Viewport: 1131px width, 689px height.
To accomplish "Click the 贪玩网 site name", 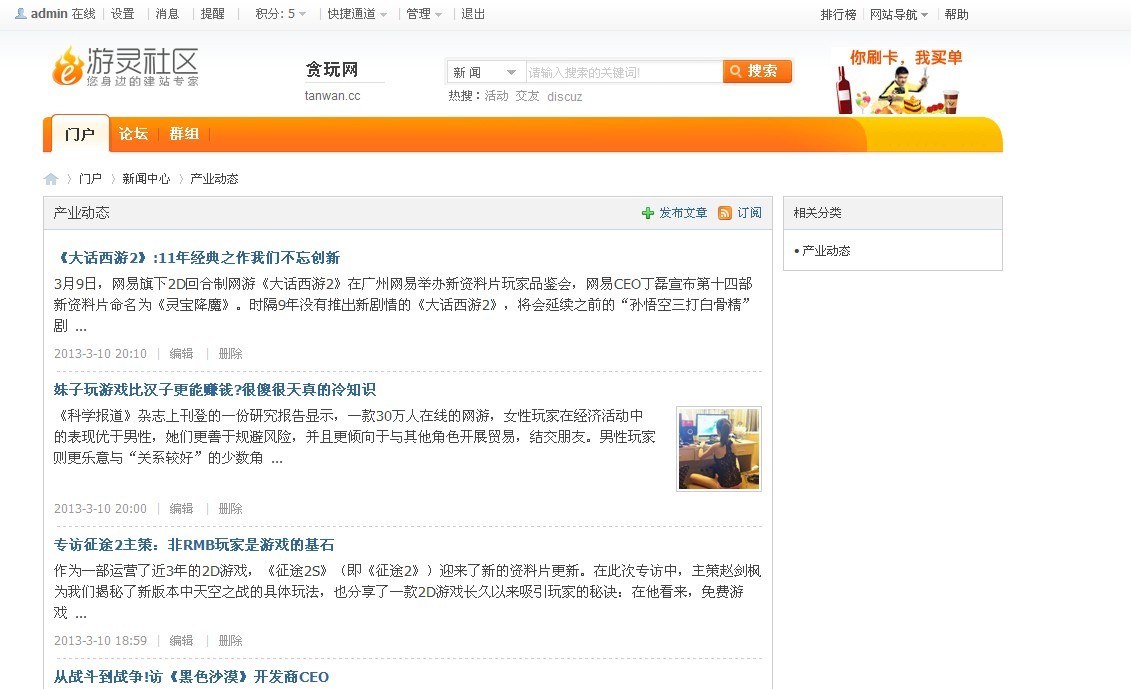I will (332, 70).
